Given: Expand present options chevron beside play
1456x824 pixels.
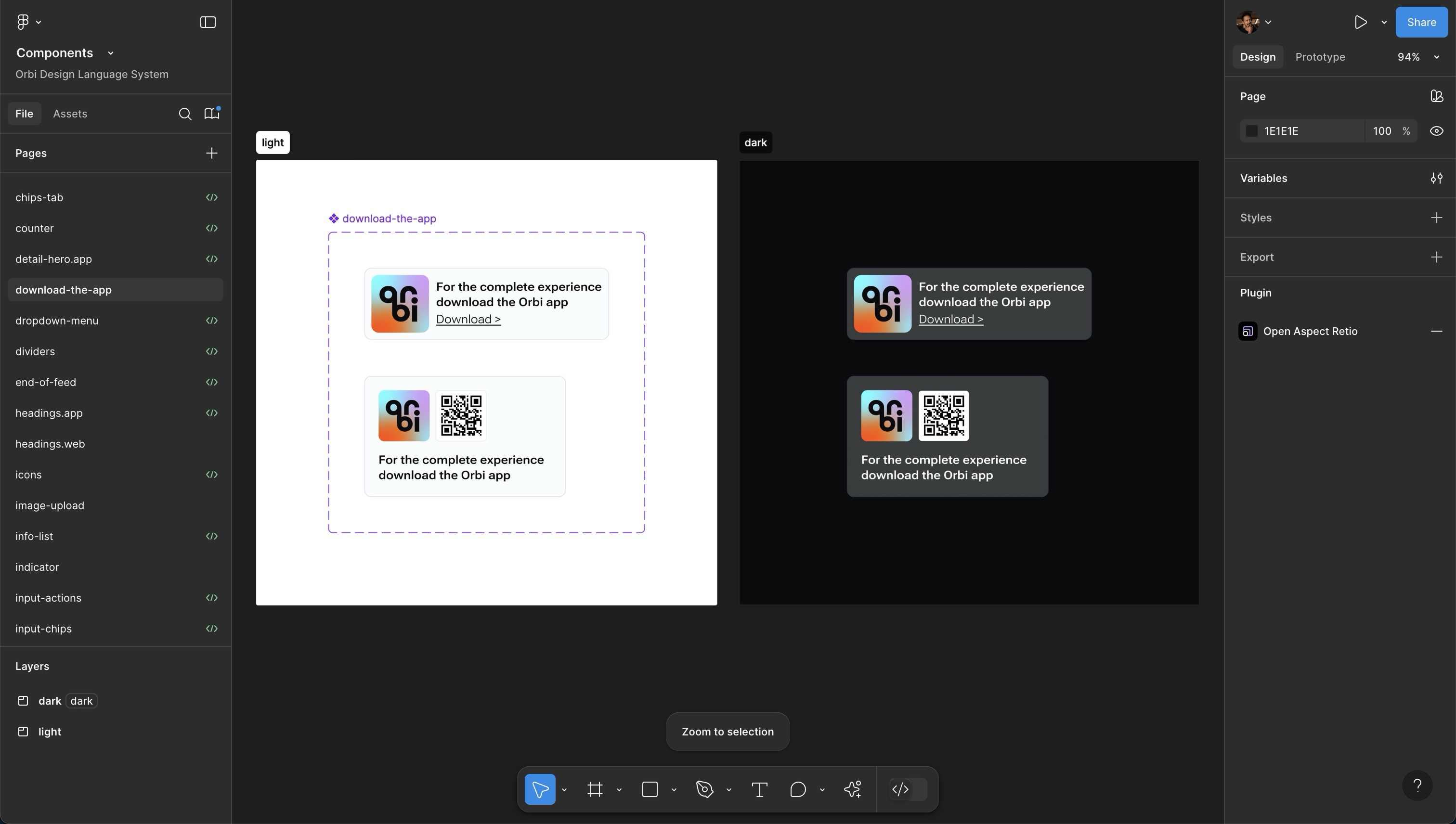Looking at the screenshot, I should coord(1384,22).
